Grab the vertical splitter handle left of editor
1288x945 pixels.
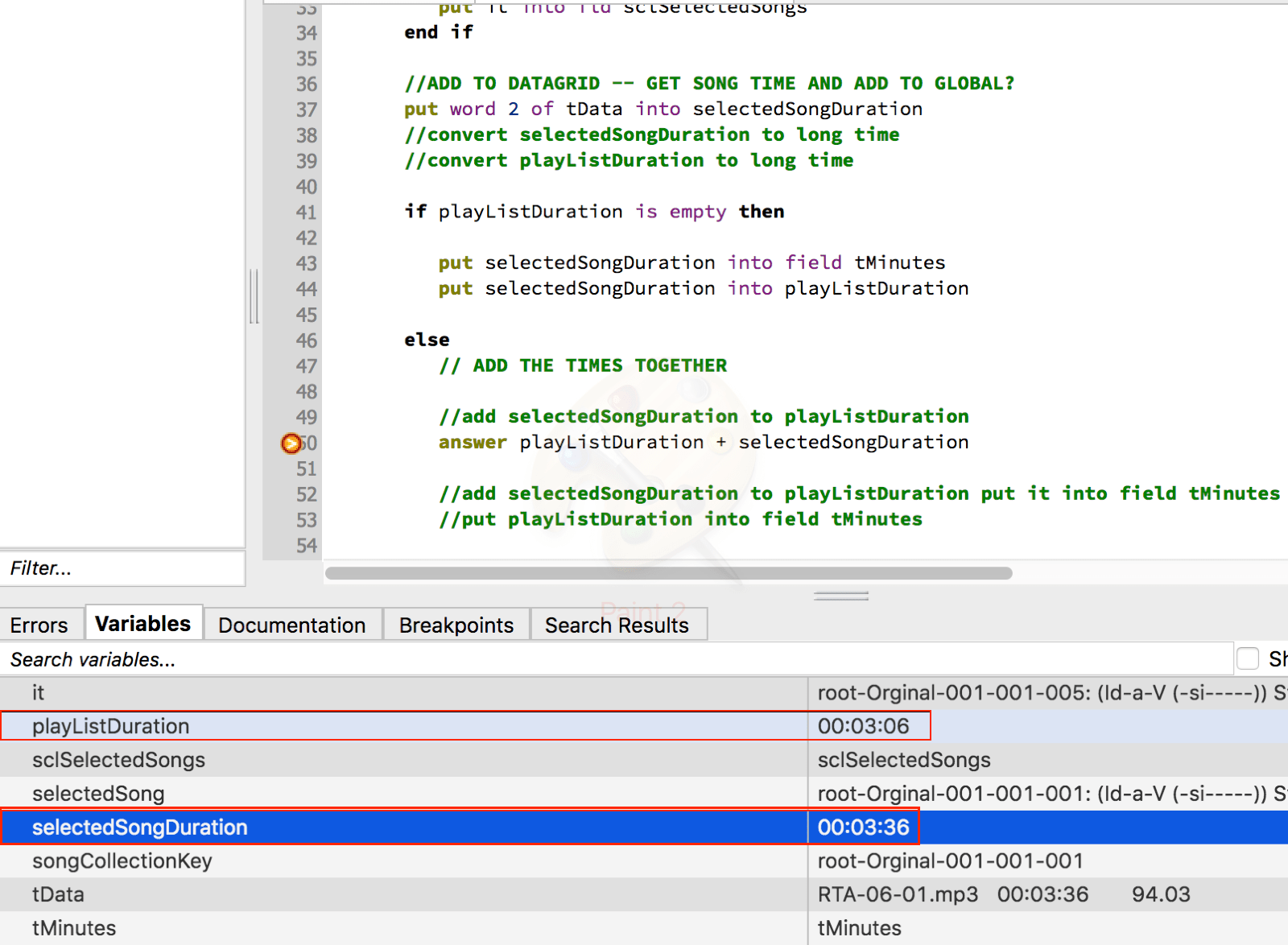coord(254,296)
